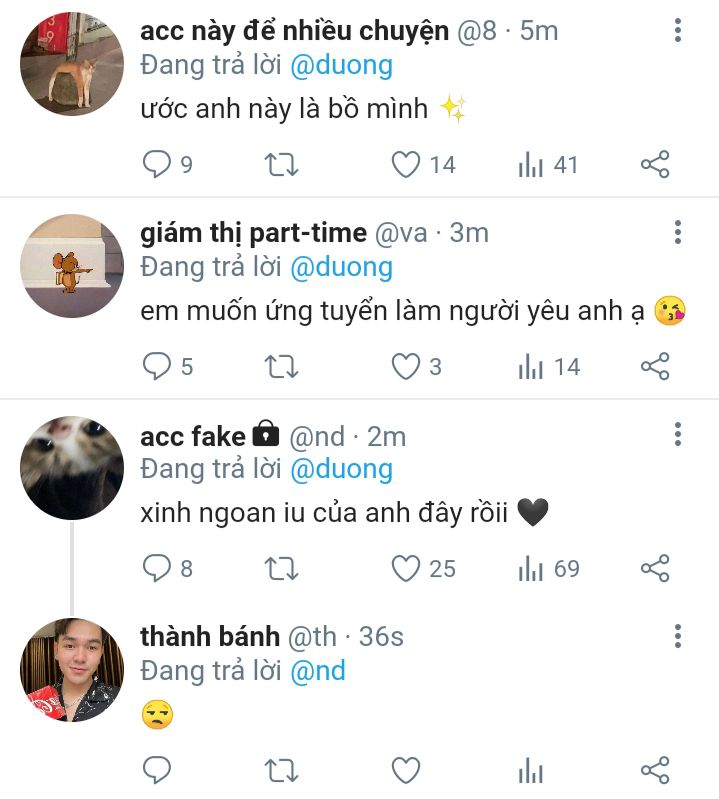
Task: Open more options for "acc này để nhiều chuyện" tweet
Action: (678, 31)
